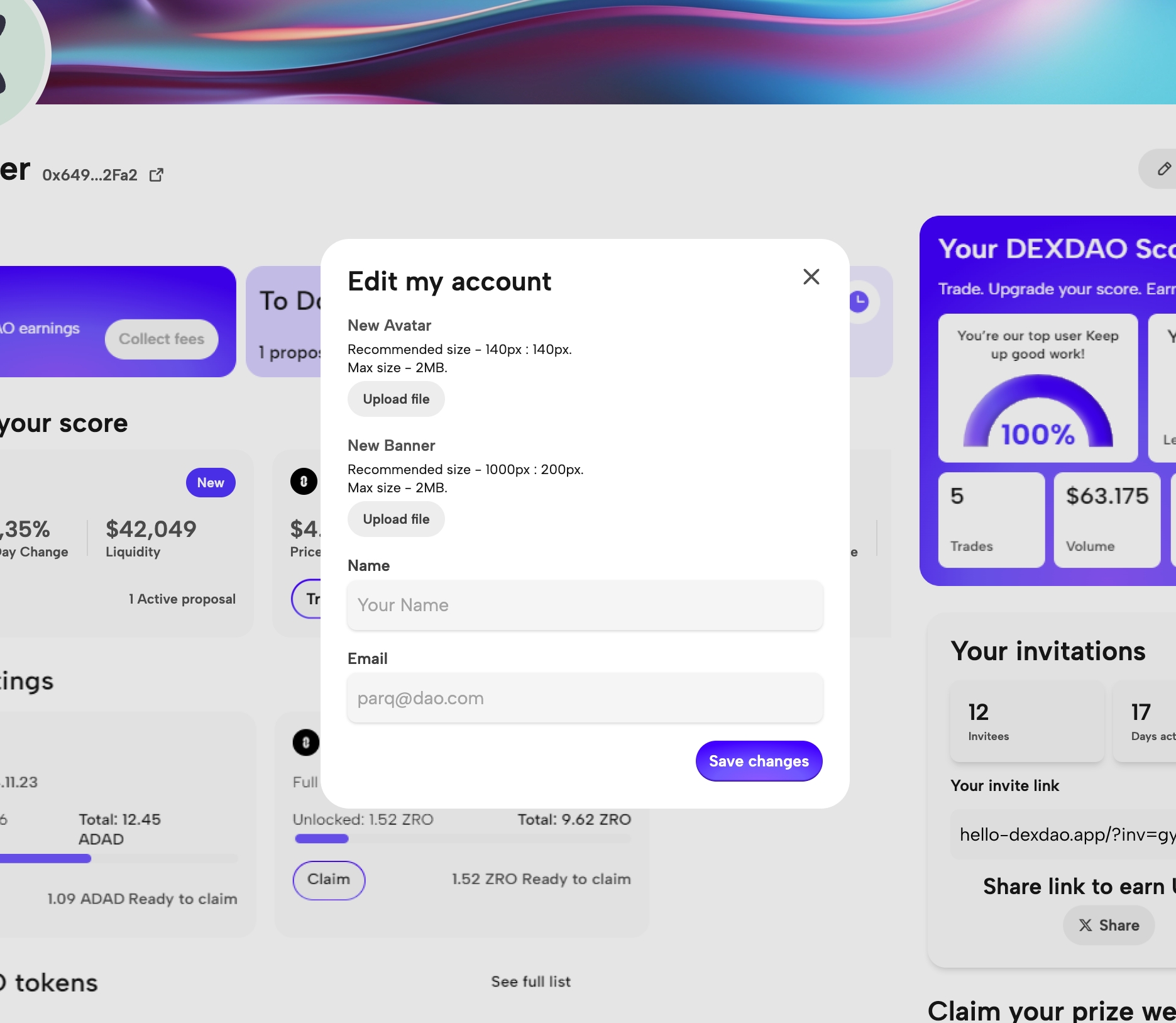Open wallet address external link icon
This screenshot has height=1023, width=1176.
coord(157,175)
